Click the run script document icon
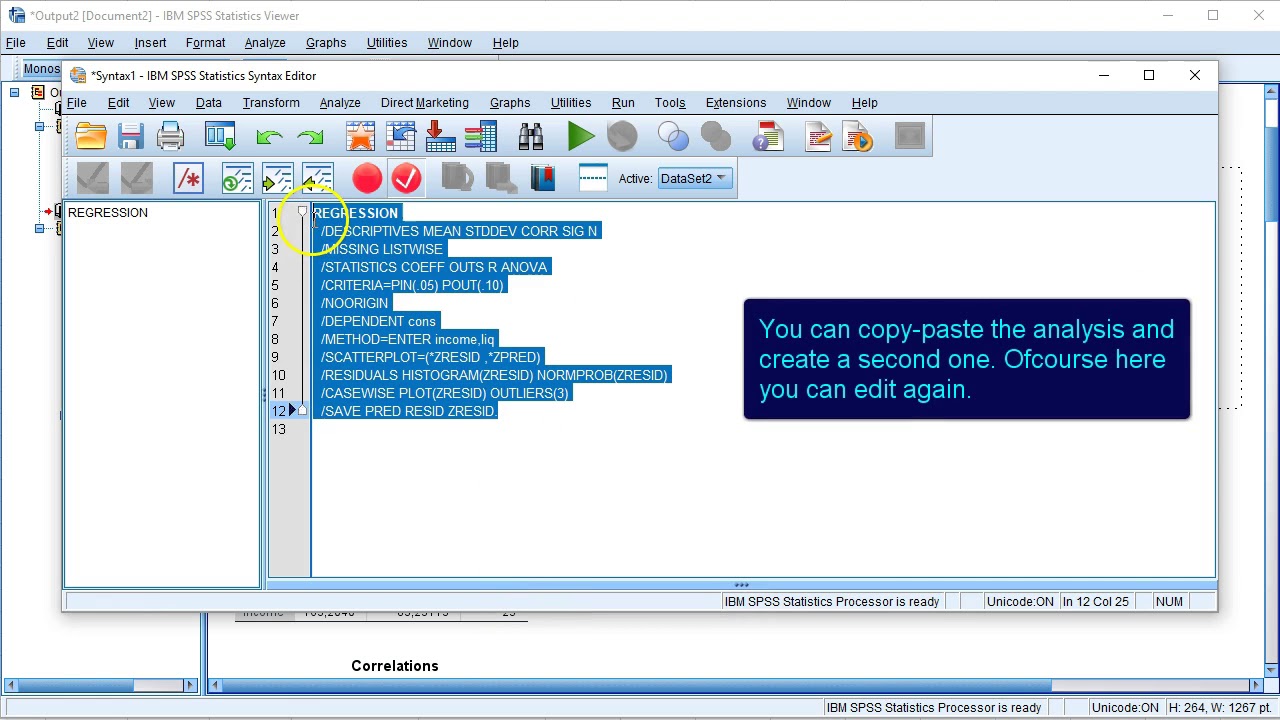Screen dimensions: 1280x720 (858, 136)
